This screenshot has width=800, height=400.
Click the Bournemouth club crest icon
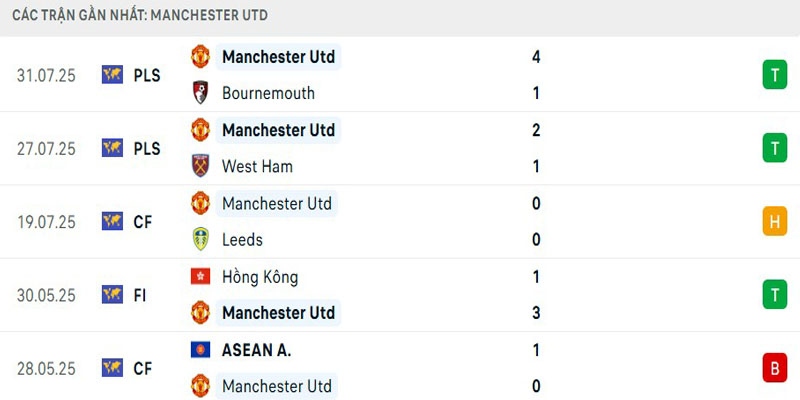pos(200,93)
